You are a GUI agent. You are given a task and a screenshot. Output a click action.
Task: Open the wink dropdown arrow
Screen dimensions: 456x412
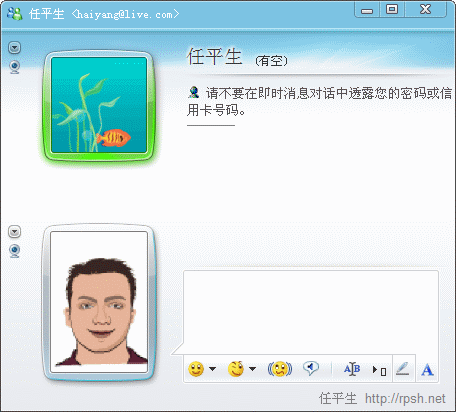click(253, 369)
